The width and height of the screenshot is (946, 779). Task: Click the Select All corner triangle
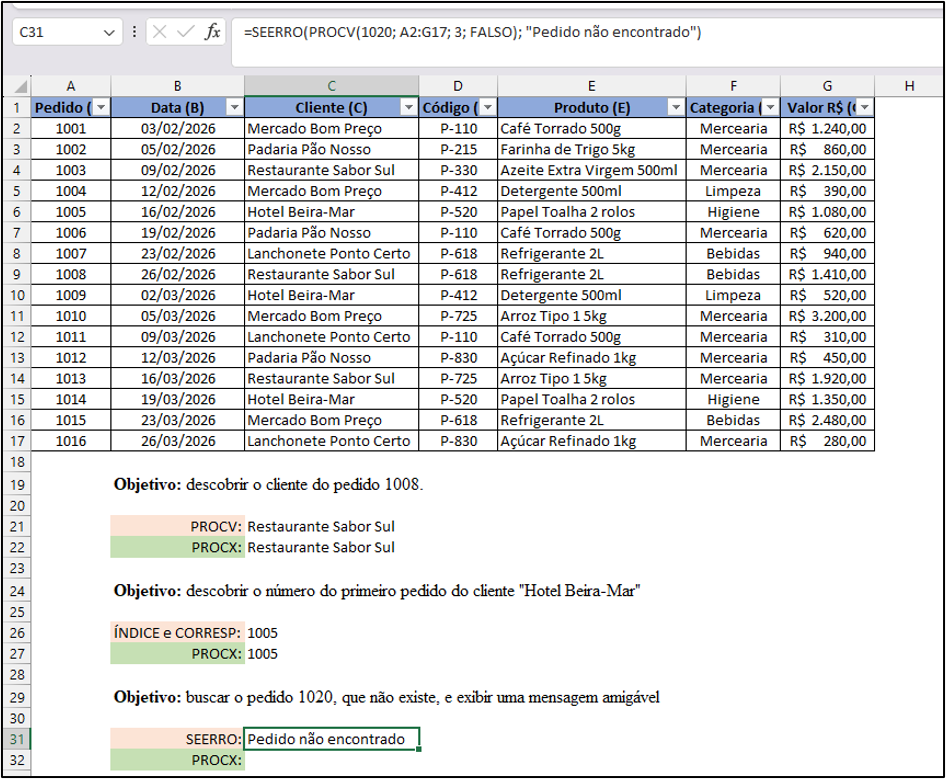(21, 86)
